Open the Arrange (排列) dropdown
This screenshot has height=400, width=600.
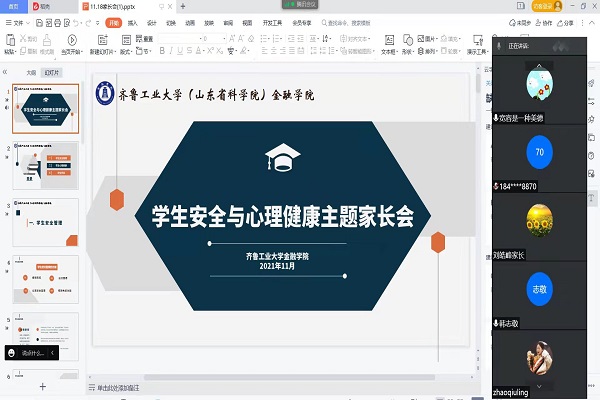427,51
